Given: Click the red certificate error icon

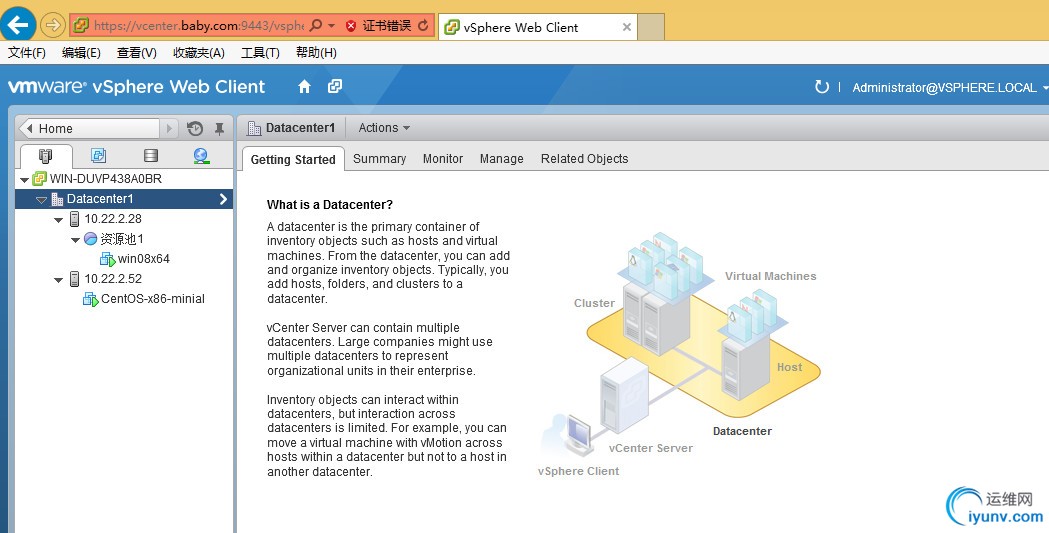Looking at the screenshot, I should (x=351, y=26).
